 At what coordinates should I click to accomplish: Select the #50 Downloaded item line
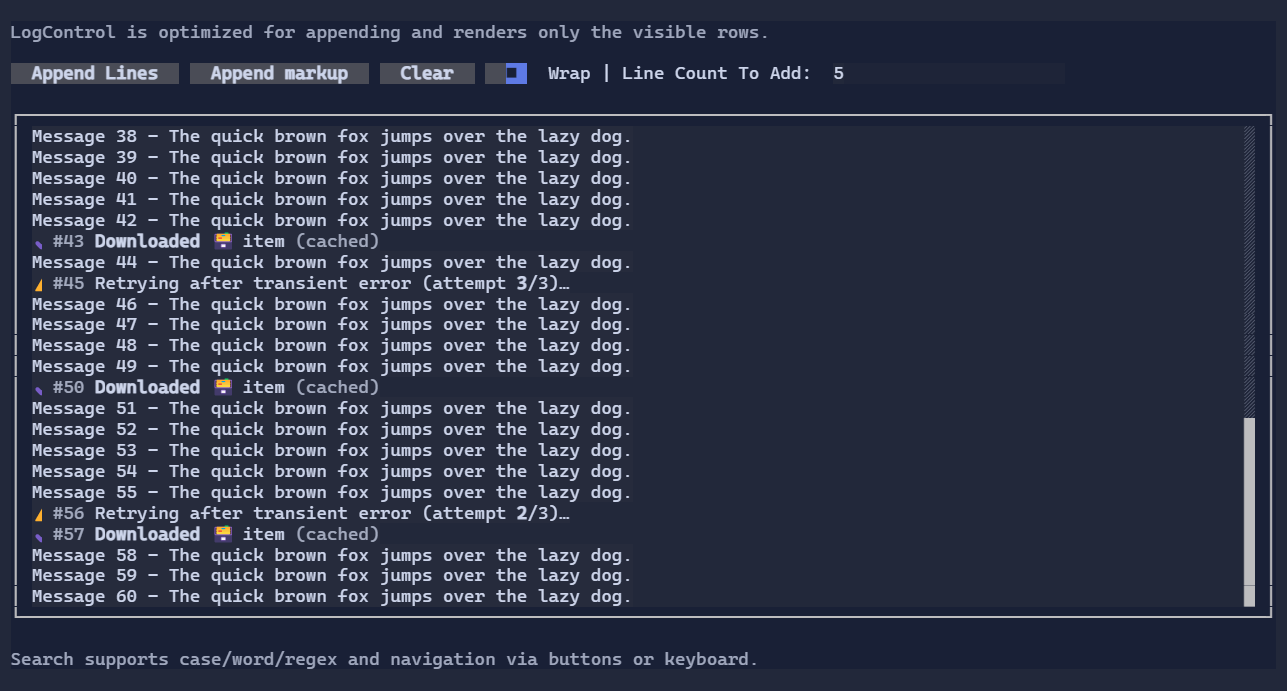(206, 387)
